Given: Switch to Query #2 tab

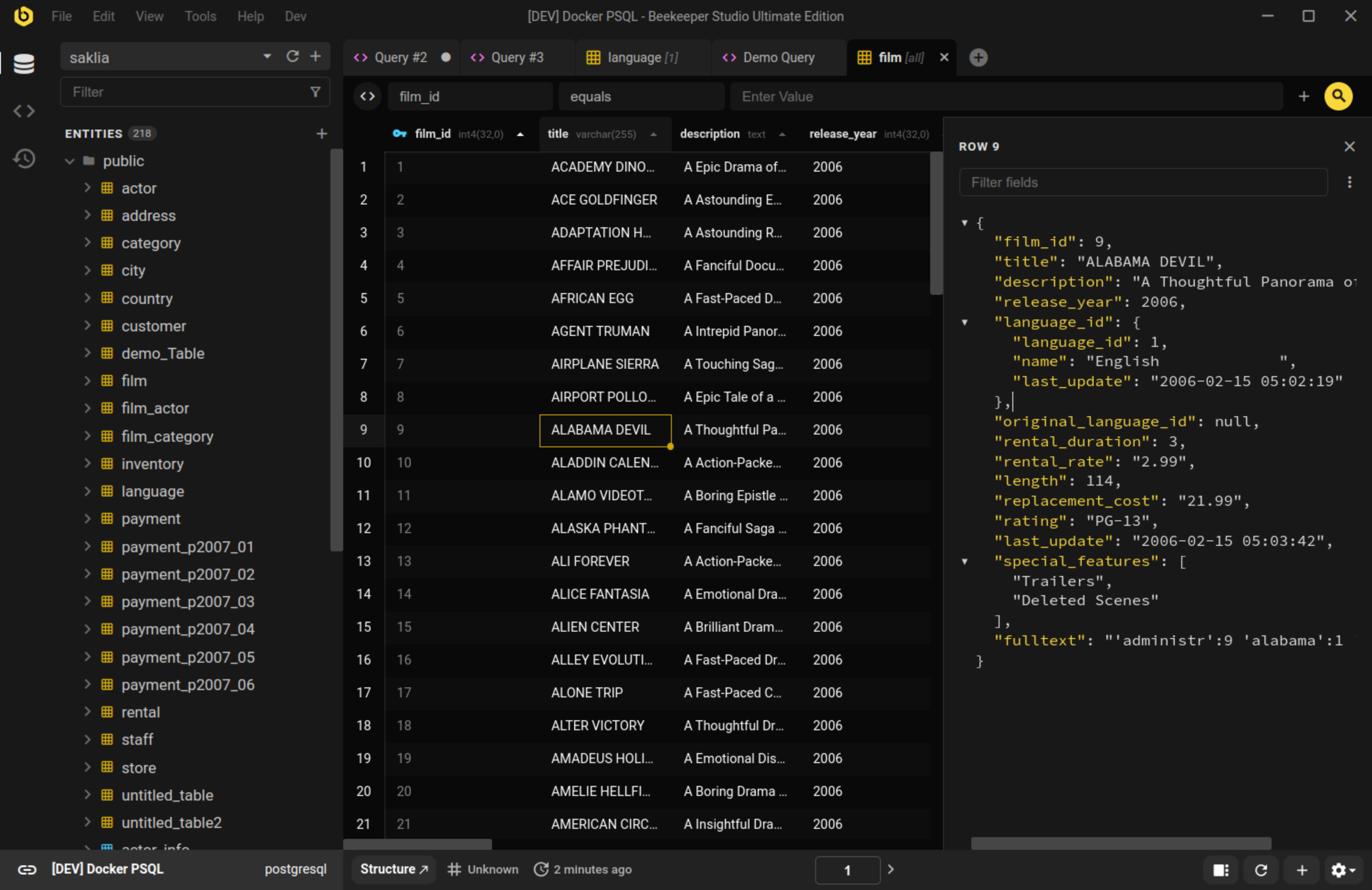Looking at the screenshot, I should (x=401, y=58).
